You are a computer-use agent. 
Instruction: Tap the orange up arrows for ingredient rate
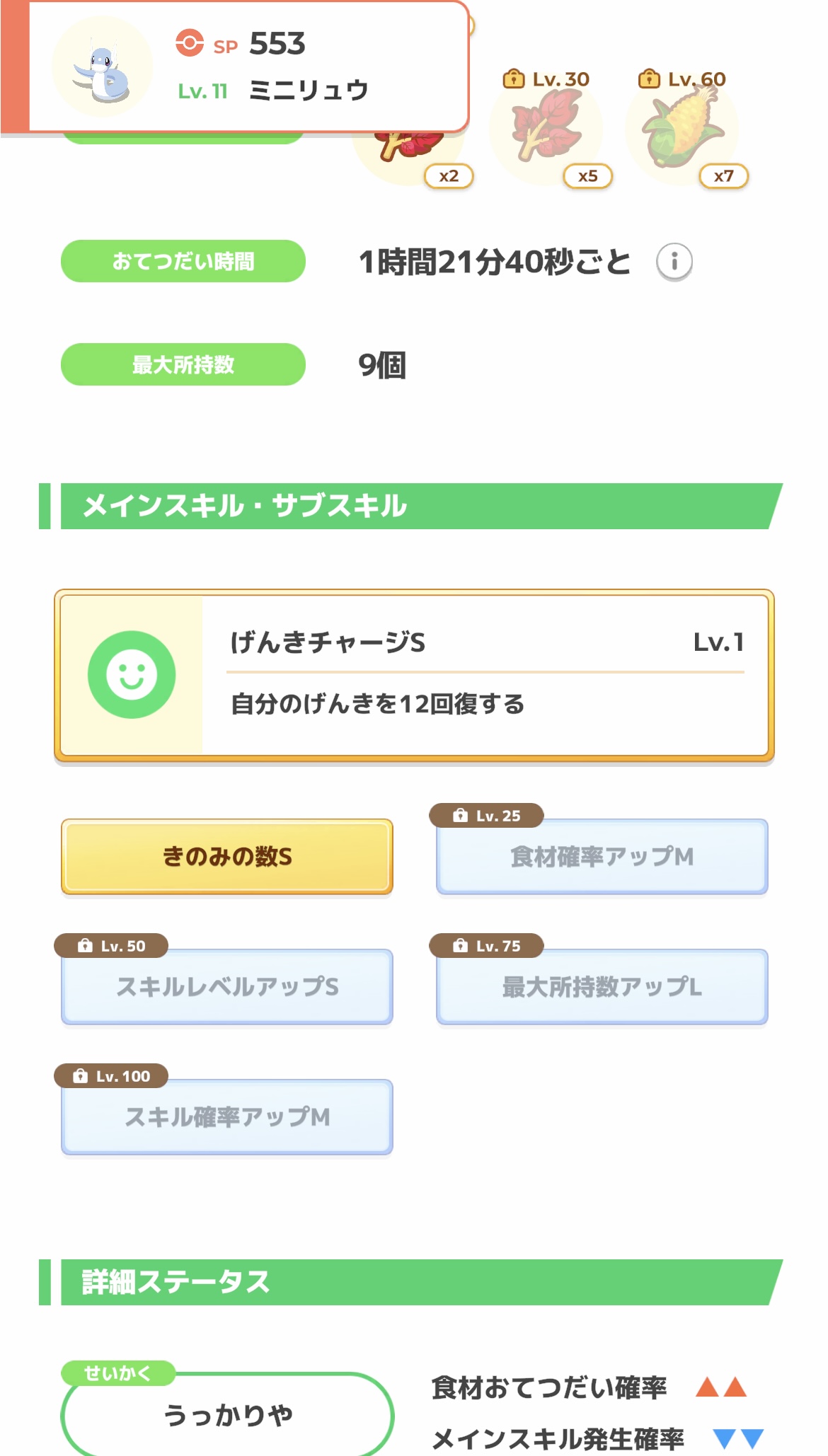coord(720,1387)
